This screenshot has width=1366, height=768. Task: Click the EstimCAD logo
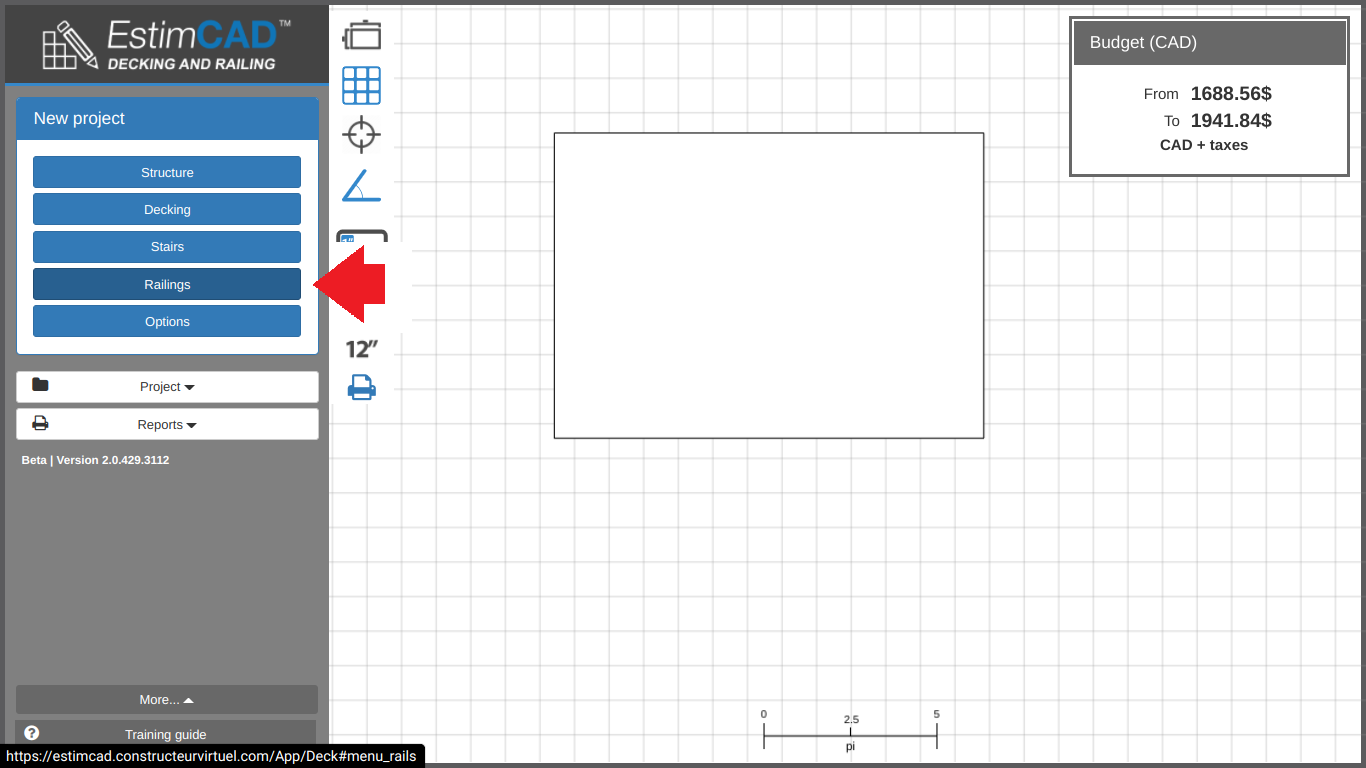(x=166, y=44)
